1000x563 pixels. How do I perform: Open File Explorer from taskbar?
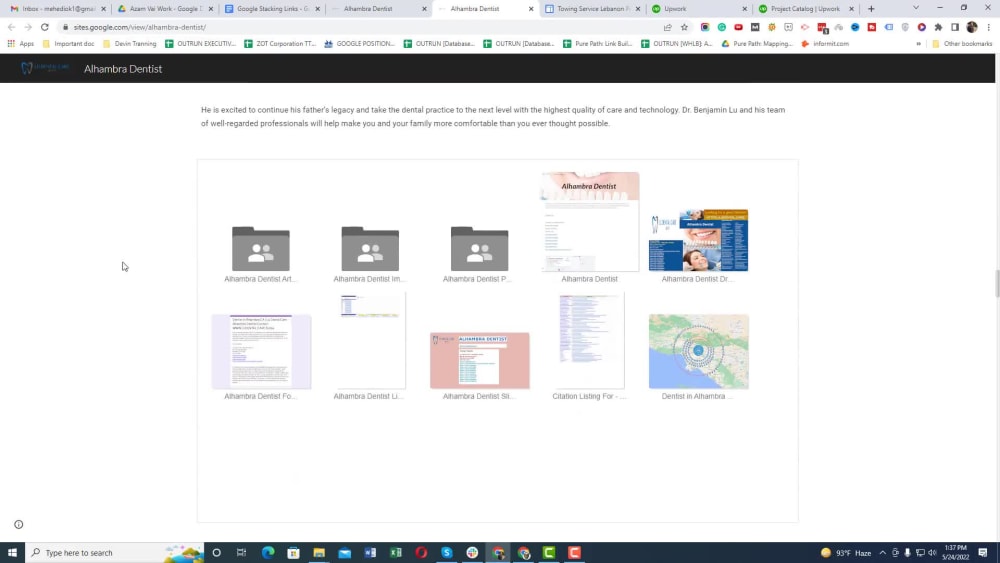point(319,552)
